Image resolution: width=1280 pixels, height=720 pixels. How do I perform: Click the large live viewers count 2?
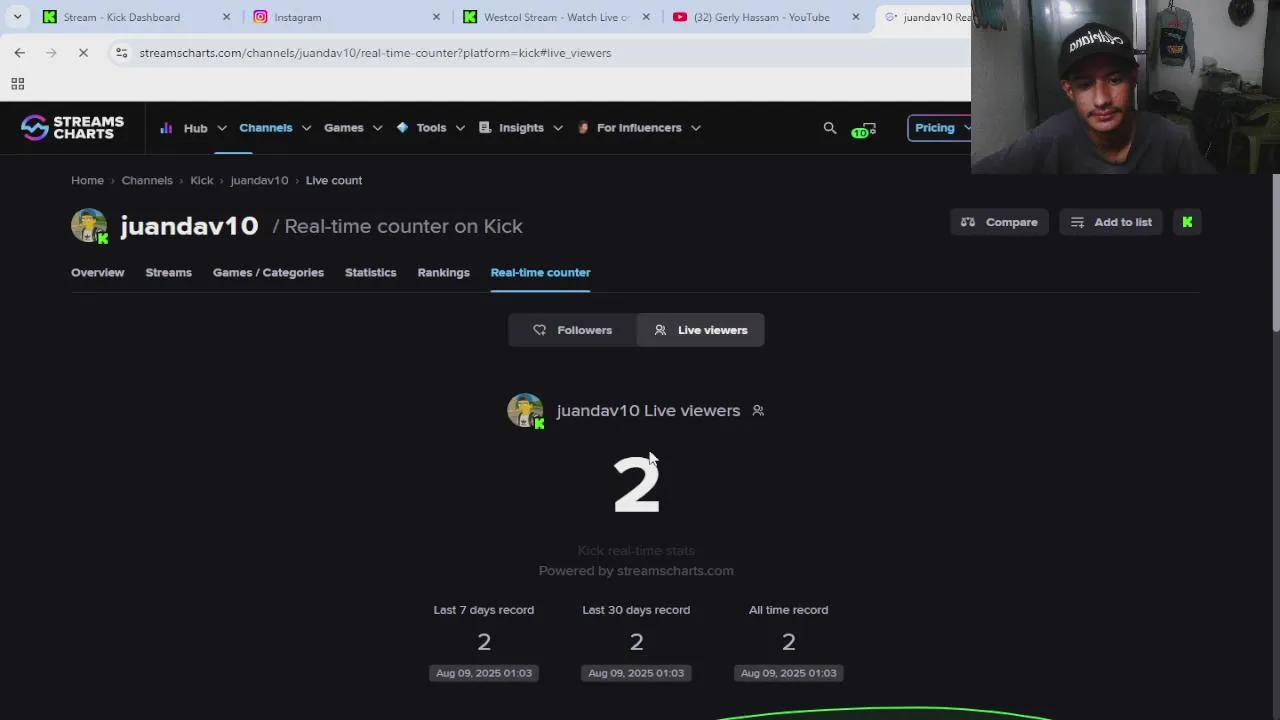636,485
